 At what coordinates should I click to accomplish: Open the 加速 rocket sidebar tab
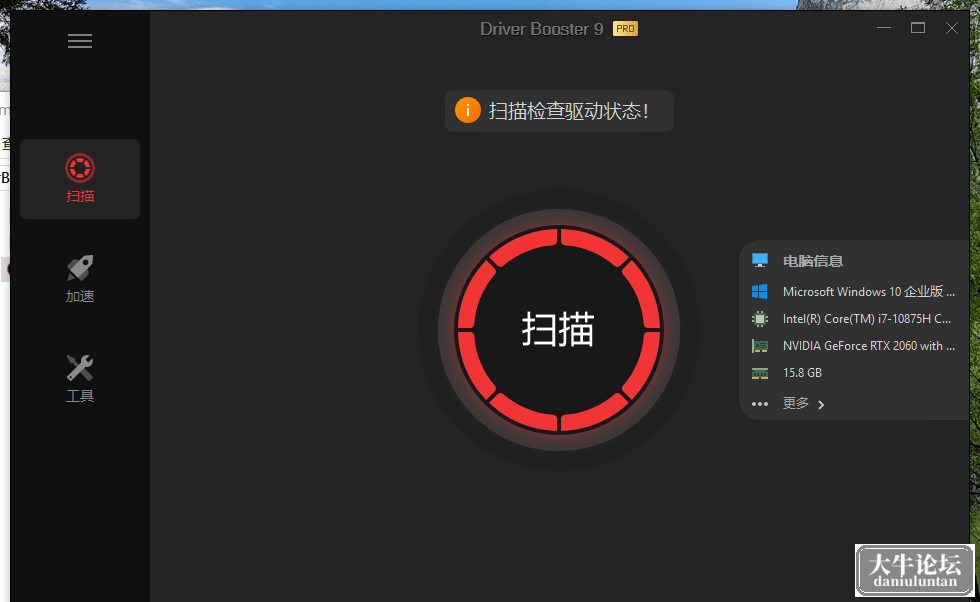click(80, 279)
